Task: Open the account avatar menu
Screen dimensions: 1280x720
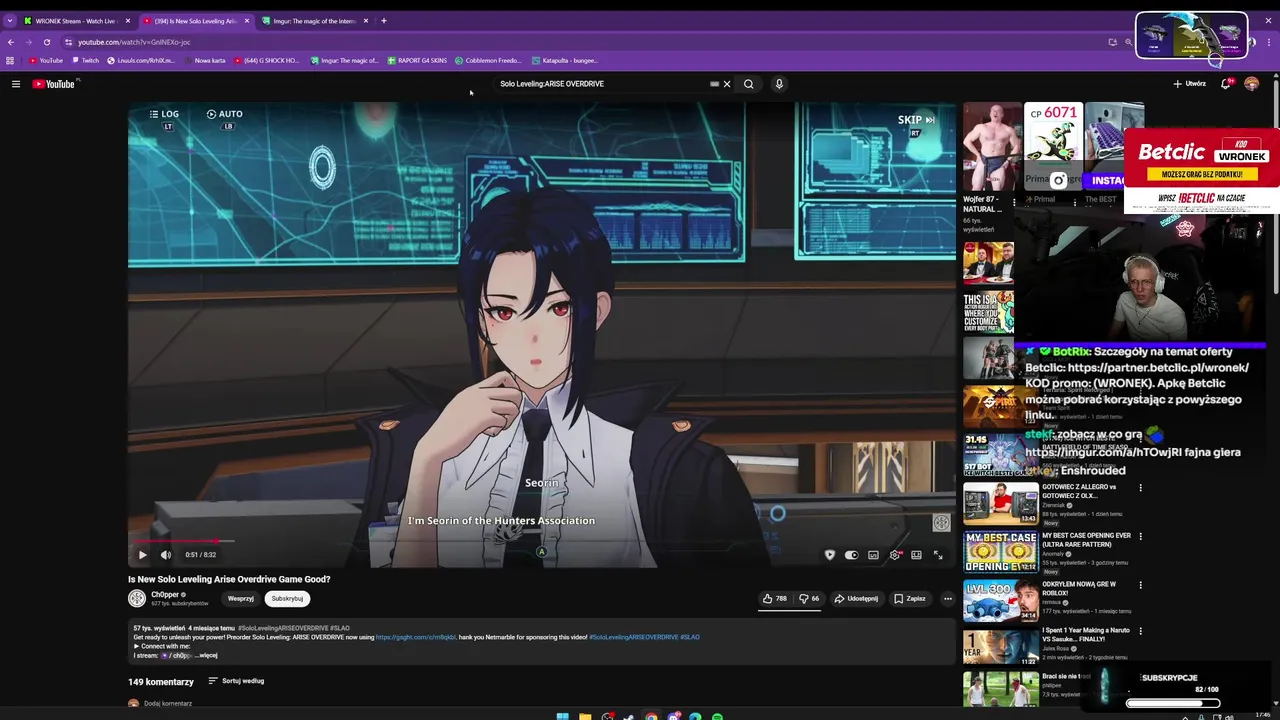Action: point(1251,84)
